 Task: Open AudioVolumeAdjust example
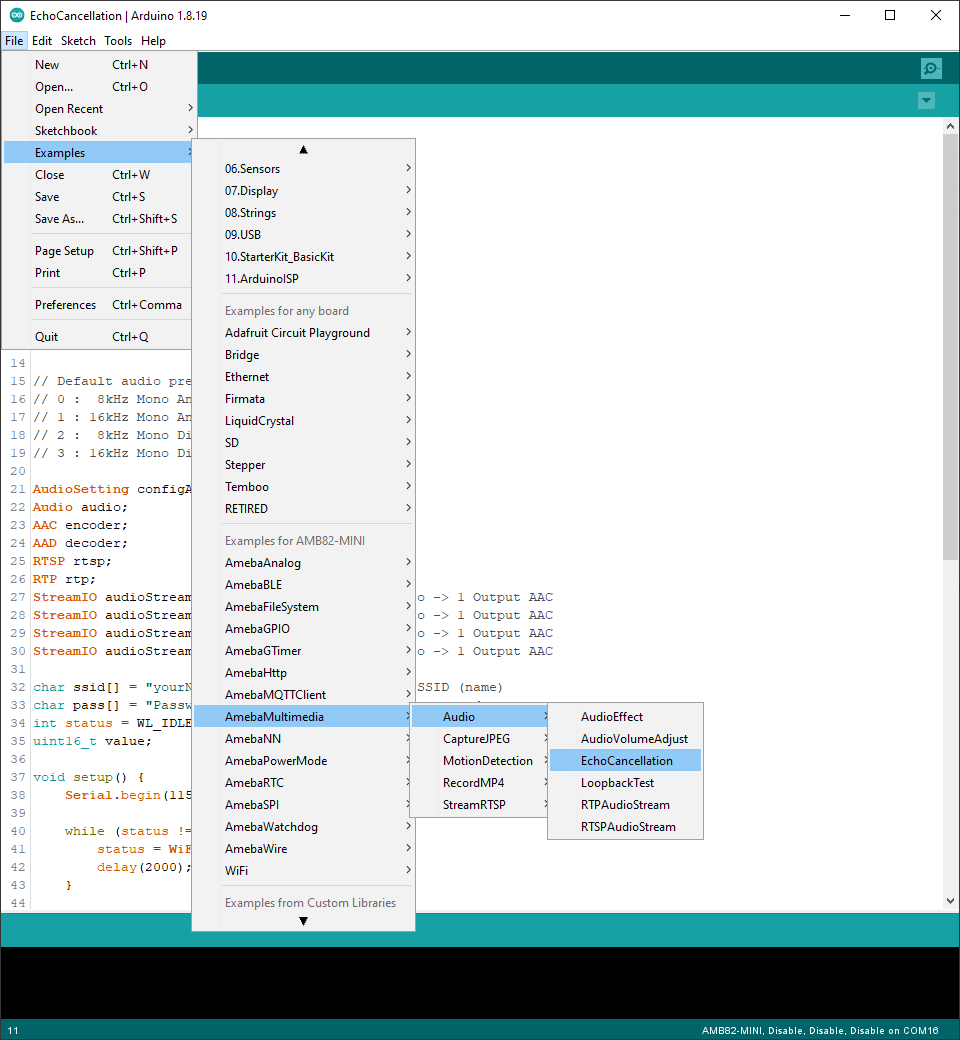click(634, 739)
